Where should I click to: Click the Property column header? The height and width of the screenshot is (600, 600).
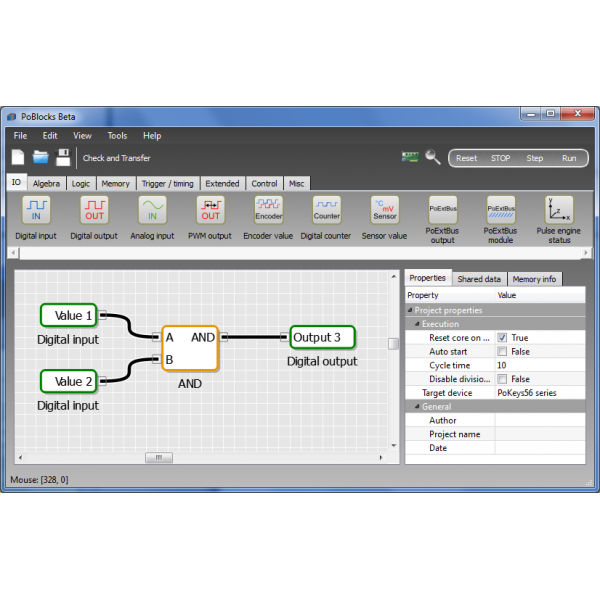pyautogui.click(x=450, y=295)
